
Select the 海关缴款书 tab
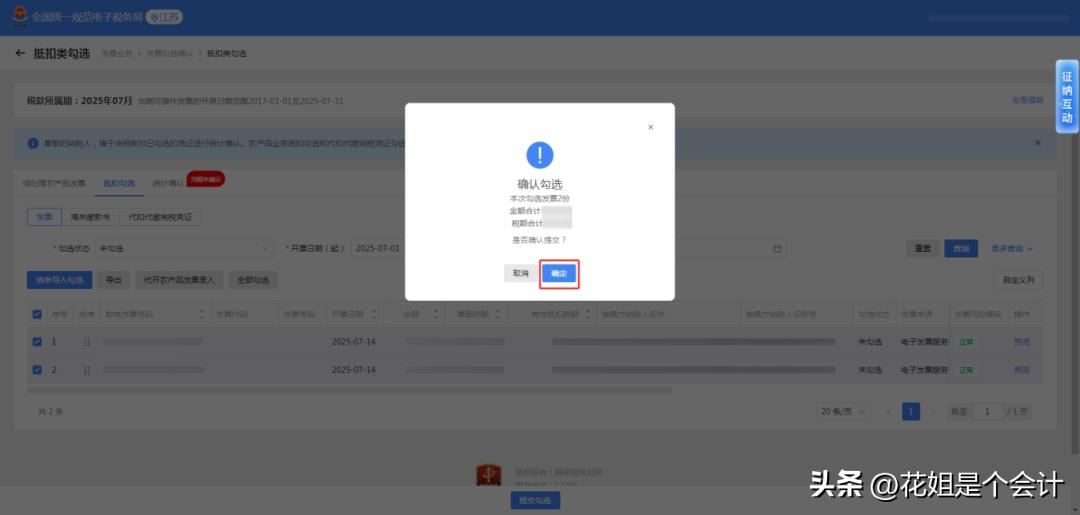click(x=90, y=217)
